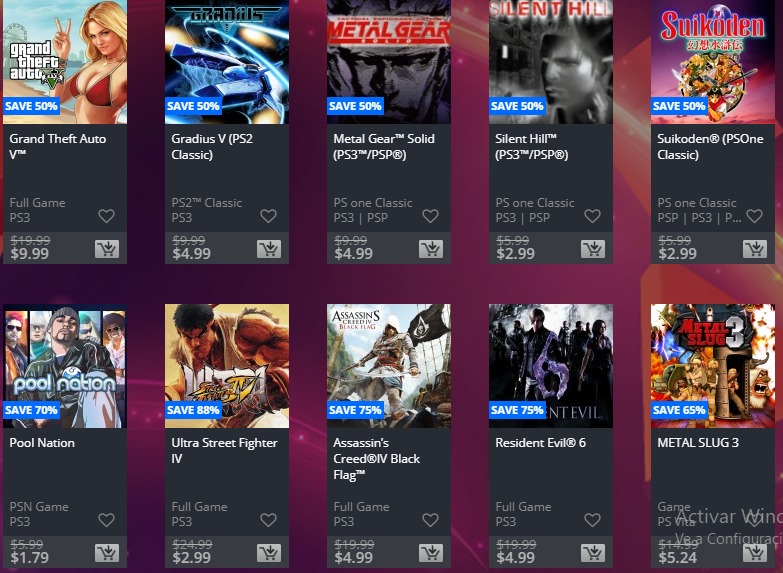Image resolution: width=783 pixels, height=573 pixels.
Task: Open the METAL SLUG 3 title link
Action: [698, 443]
